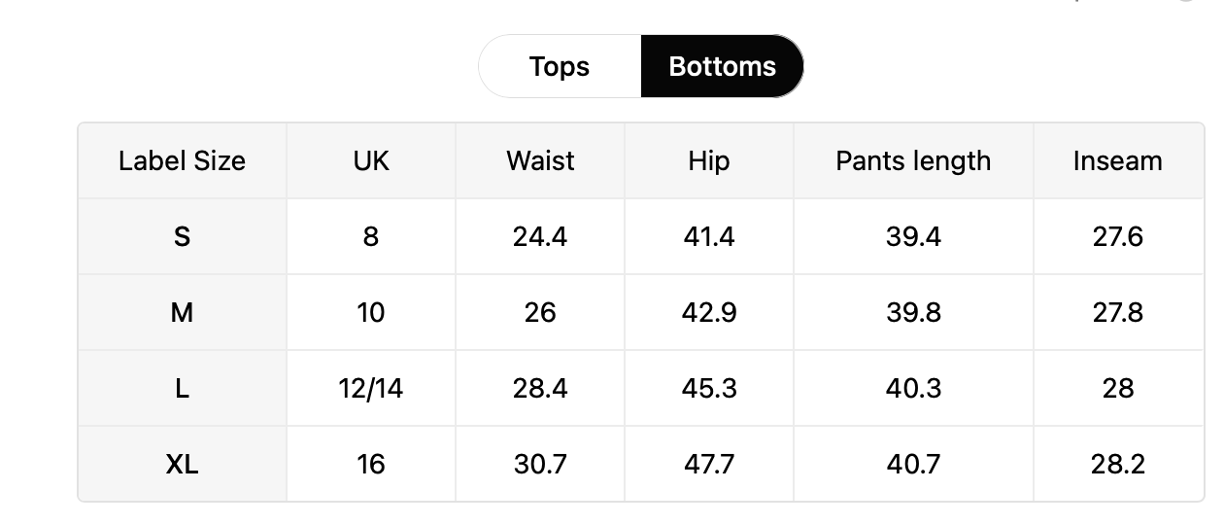
Task: Select the Bottoms tab
Action: coord(722,67)
